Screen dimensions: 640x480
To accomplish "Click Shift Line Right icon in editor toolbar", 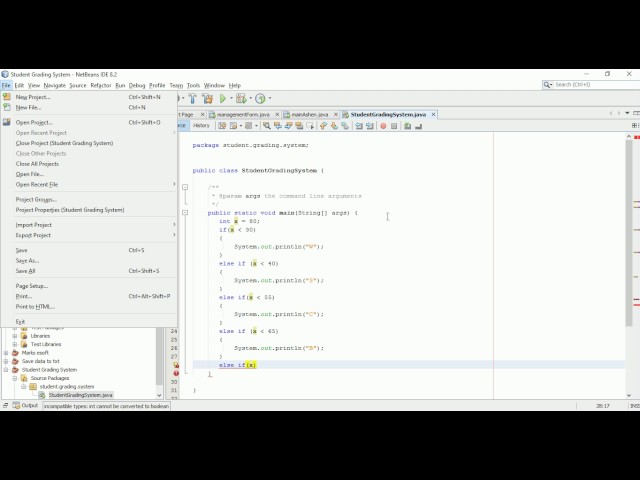I will (x=370, y=126).
